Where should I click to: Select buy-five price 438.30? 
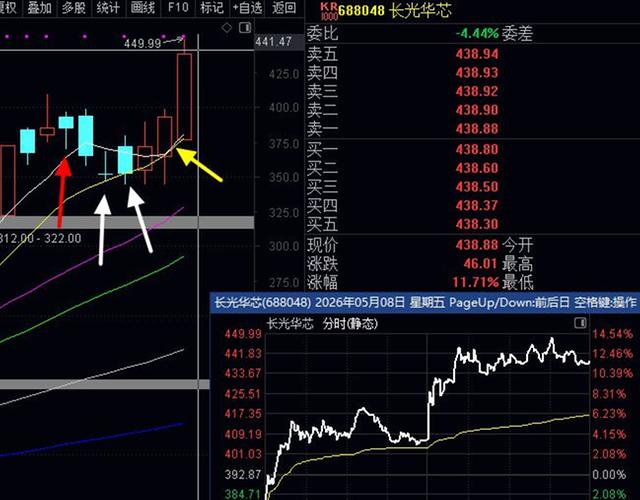click(x=477, y=224)
